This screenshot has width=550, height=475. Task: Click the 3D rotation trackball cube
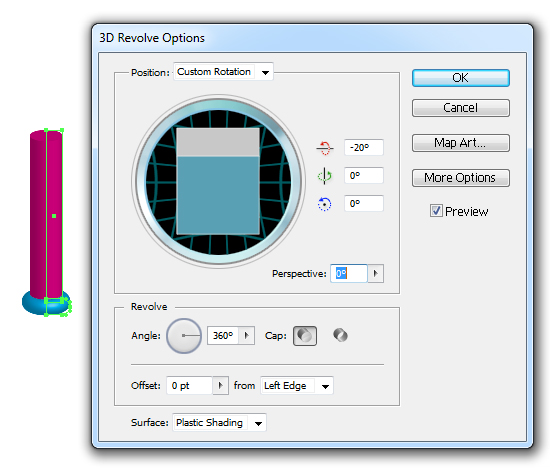click(218, 181)
